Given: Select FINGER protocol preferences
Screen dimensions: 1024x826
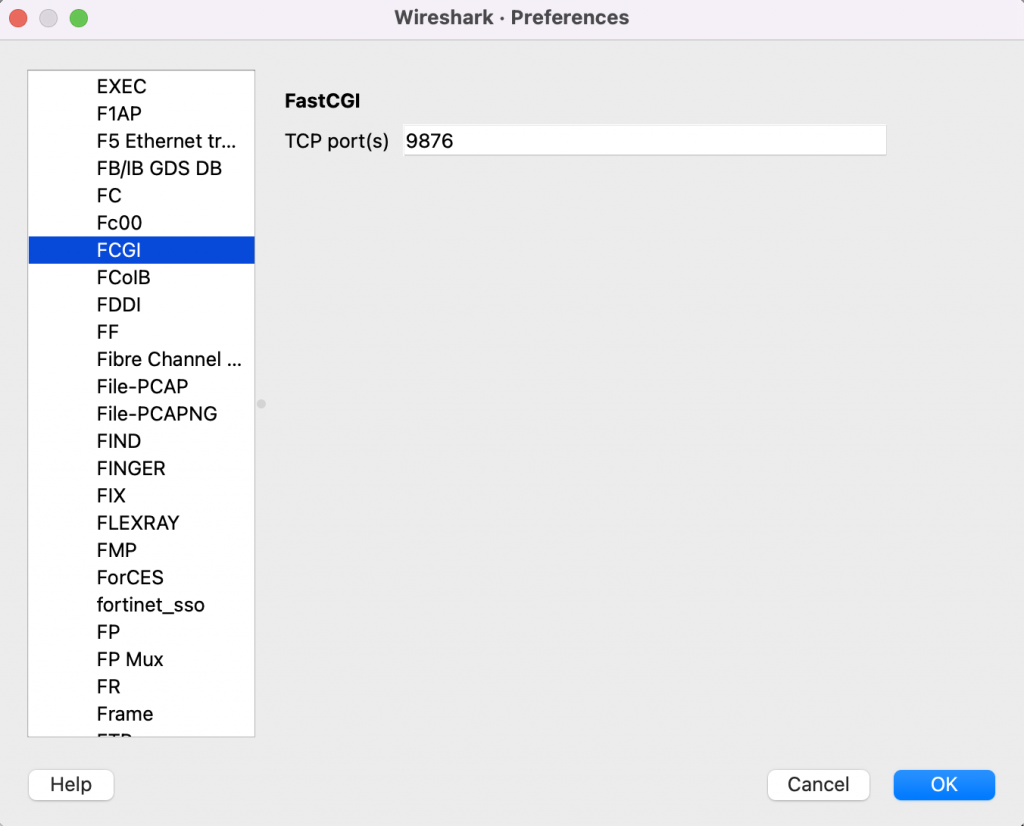Looking at the screenshot, I should pos(142,469).
